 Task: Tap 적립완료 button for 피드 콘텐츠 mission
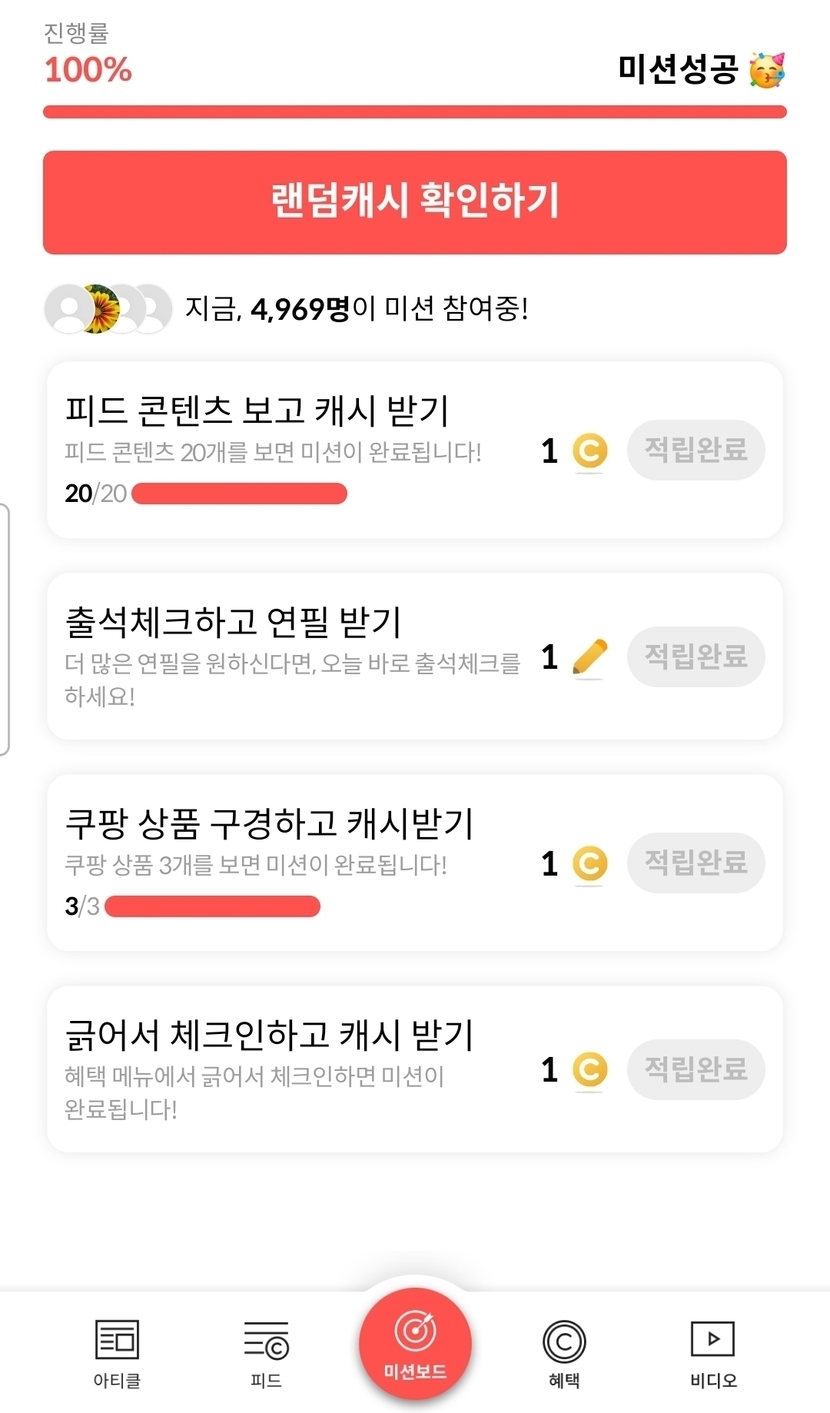(x=696, y=450)
